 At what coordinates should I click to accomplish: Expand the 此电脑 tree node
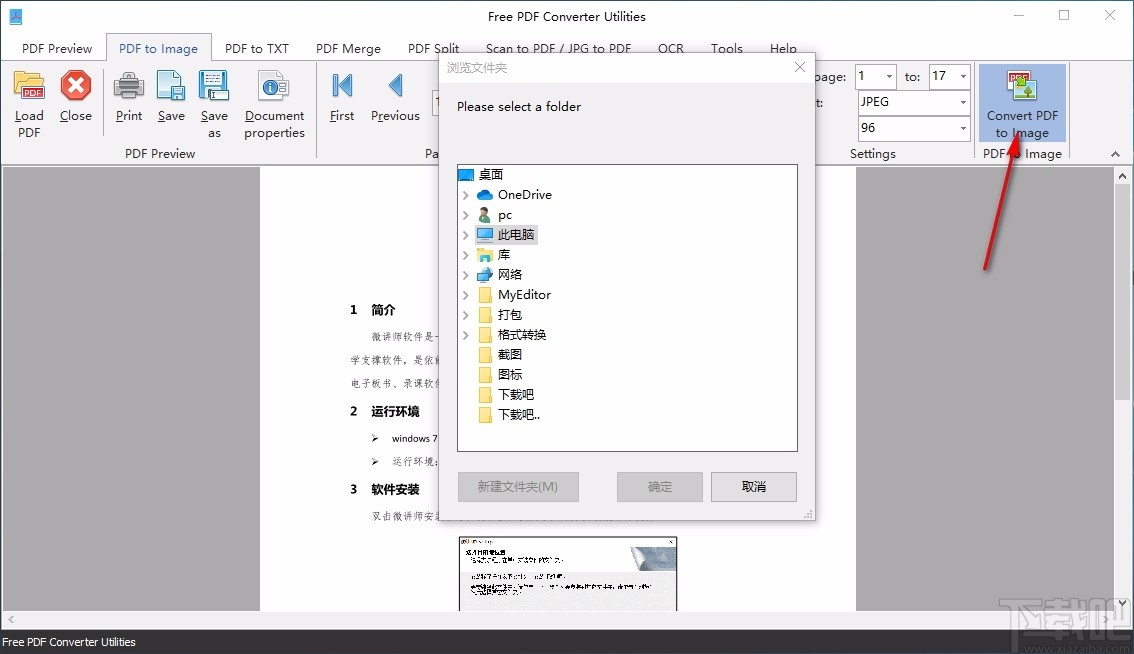tap(465, 234)
